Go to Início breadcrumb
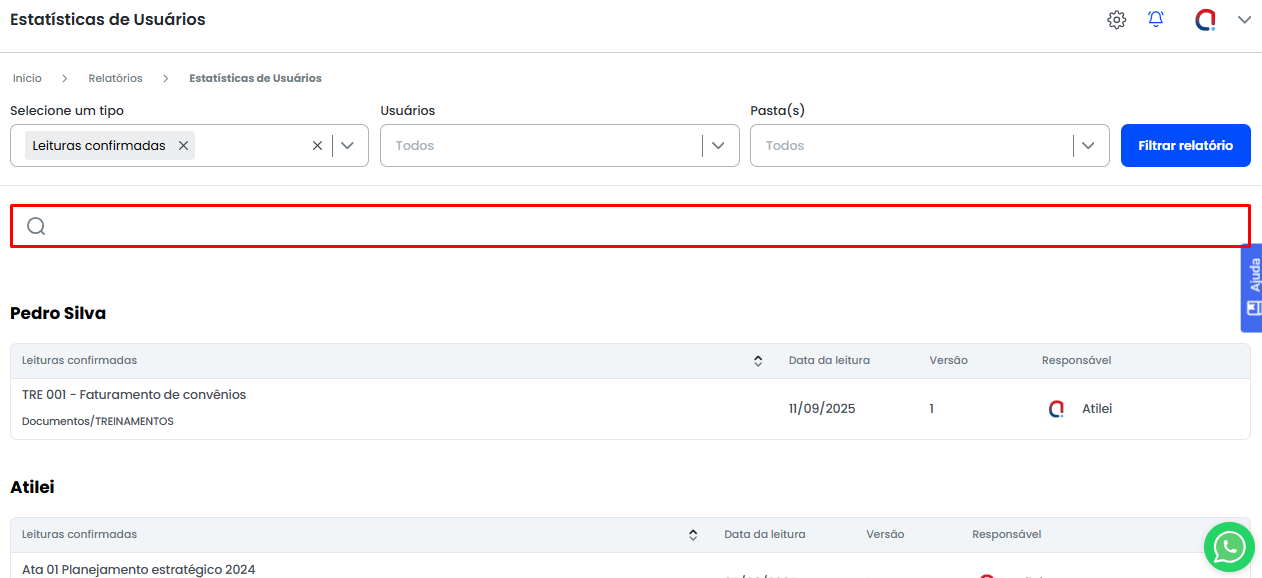This screenshot has width=1262, height=578. [27, 78]
